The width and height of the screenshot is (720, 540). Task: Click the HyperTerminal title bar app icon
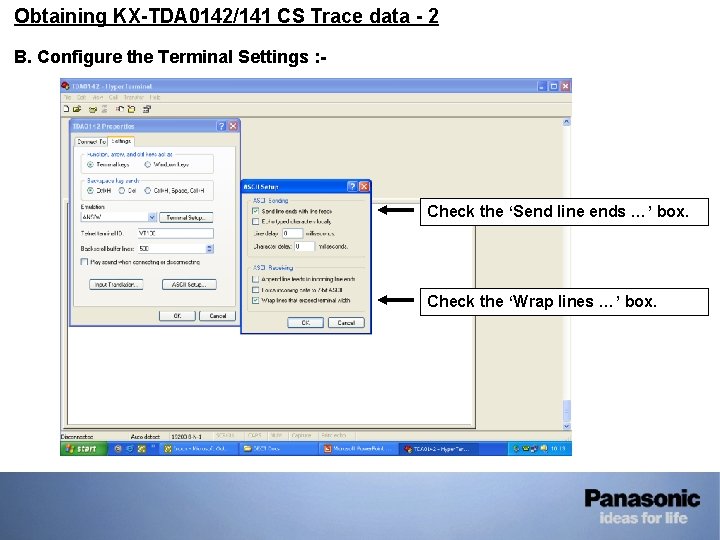click(65, 86)
